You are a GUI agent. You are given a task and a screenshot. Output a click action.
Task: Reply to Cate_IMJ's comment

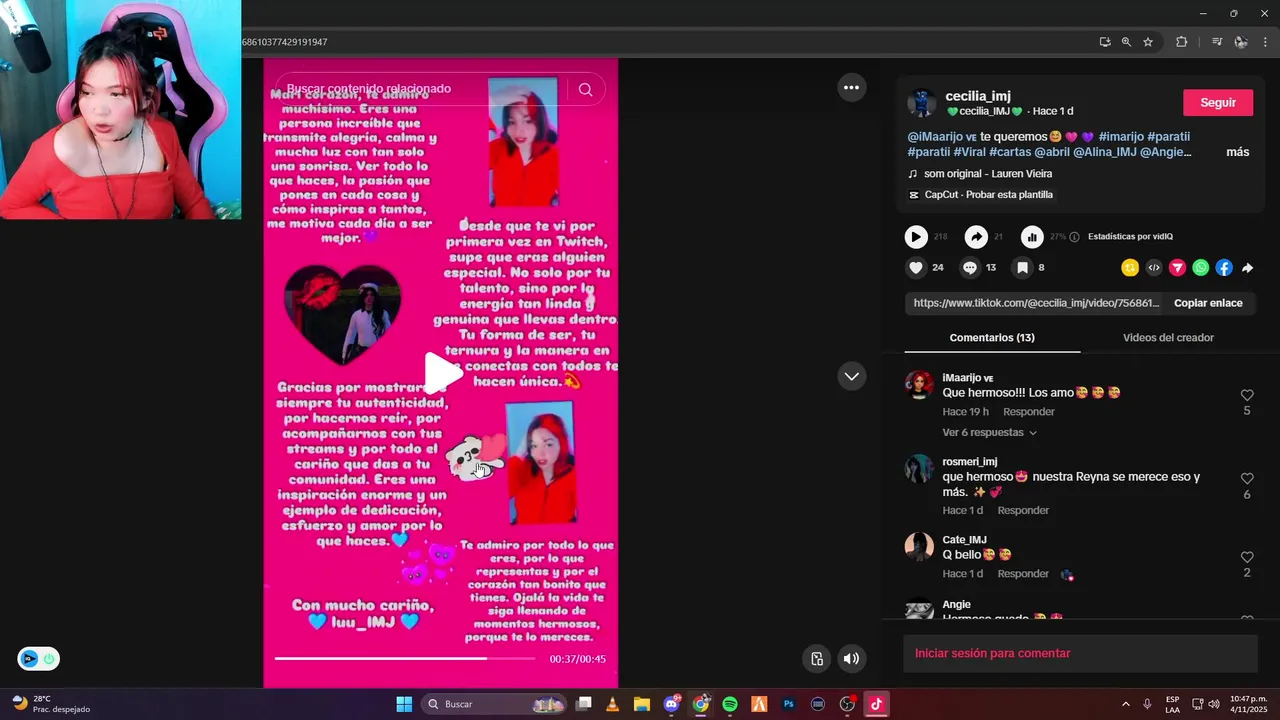click(1023, 574)
